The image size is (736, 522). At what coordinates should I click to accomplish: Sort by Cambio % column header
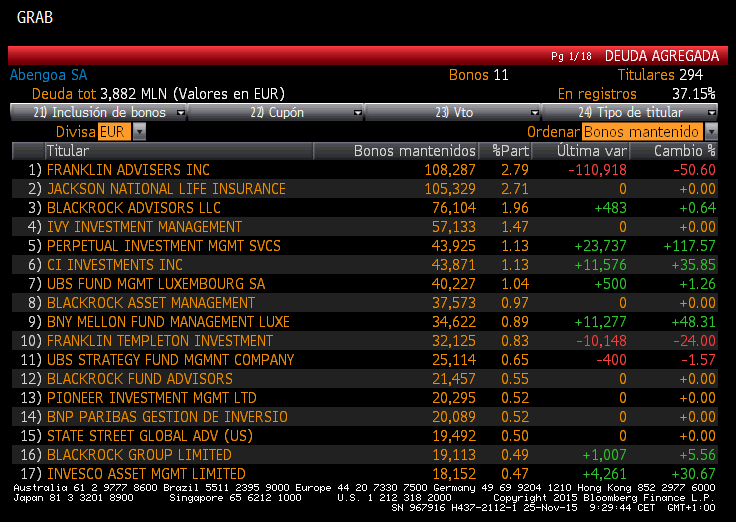(674, 151)
